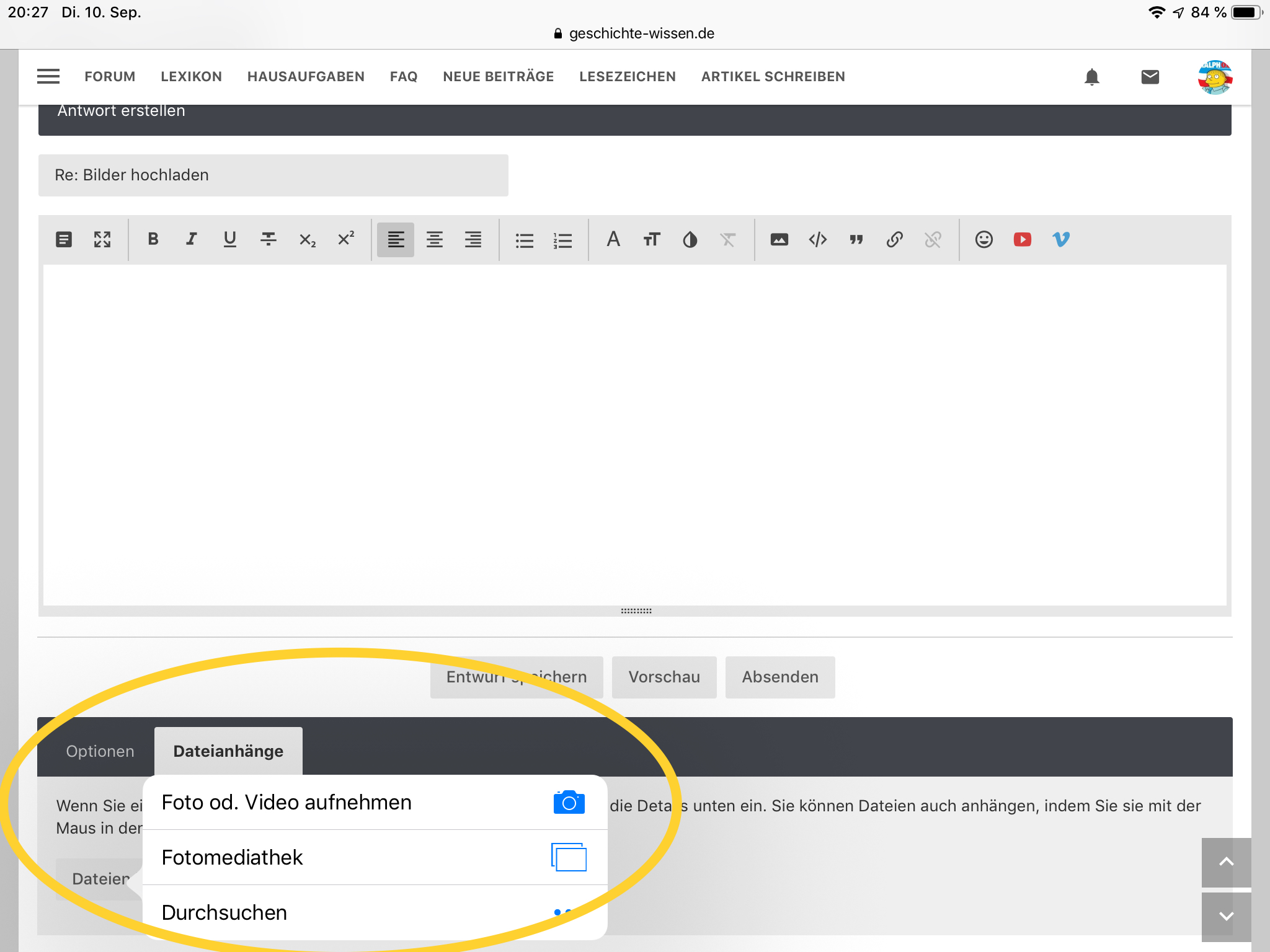The image size is (1270, 952).
Task: Open the hamburger navigation menu
Action: point(48,76)
